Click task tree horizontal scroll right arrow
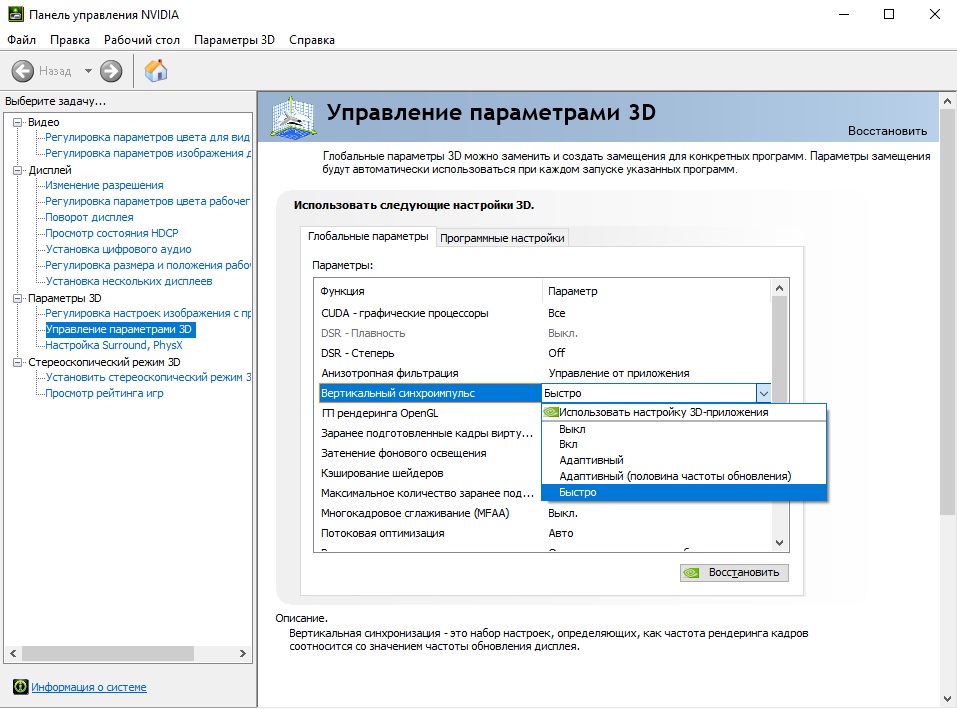Image resolution: width=957 pixels, height=709 pixels. tap(243, 653)
